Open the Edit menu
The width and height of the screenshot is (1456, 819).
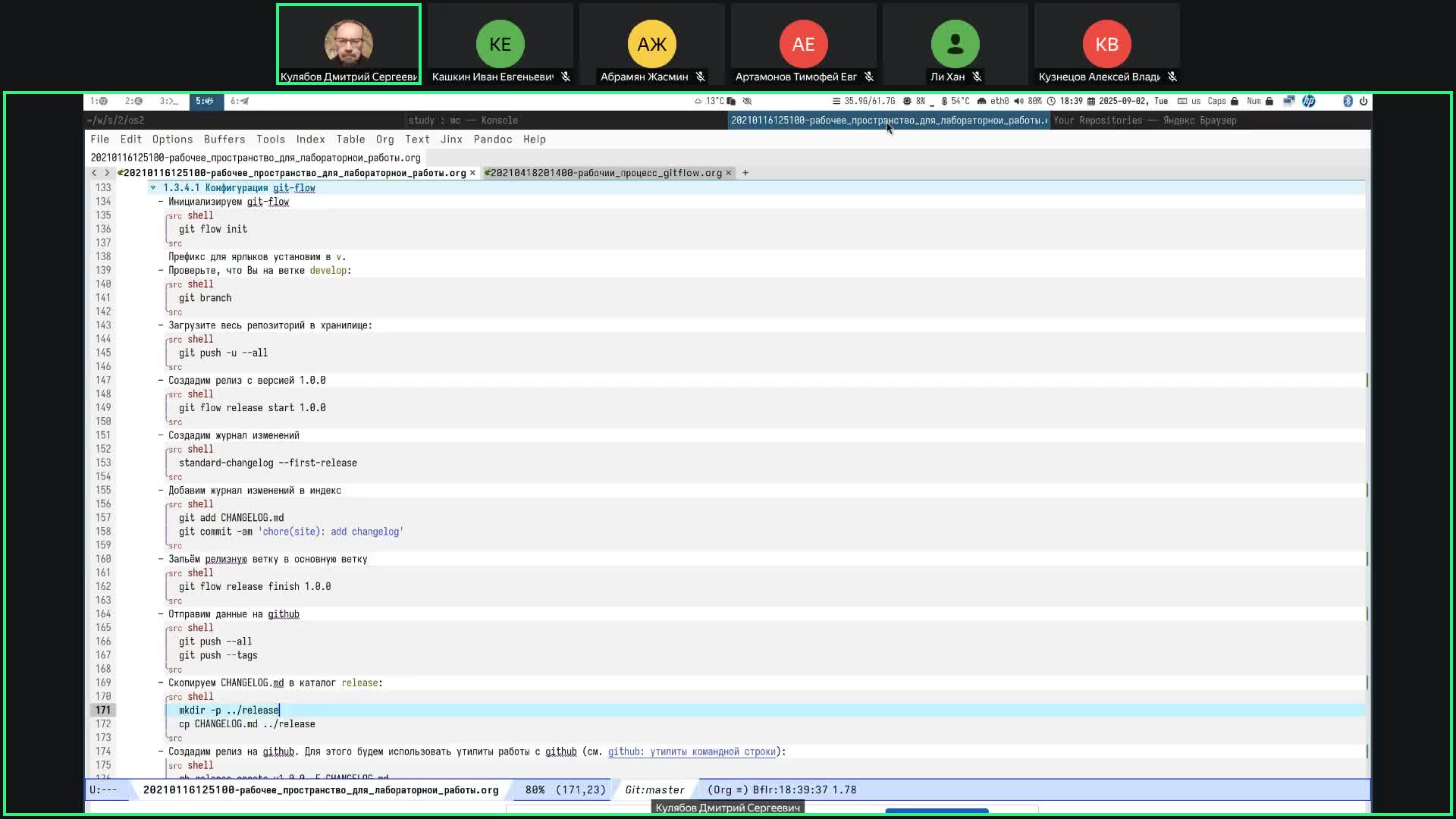click(x=130, y=140)
